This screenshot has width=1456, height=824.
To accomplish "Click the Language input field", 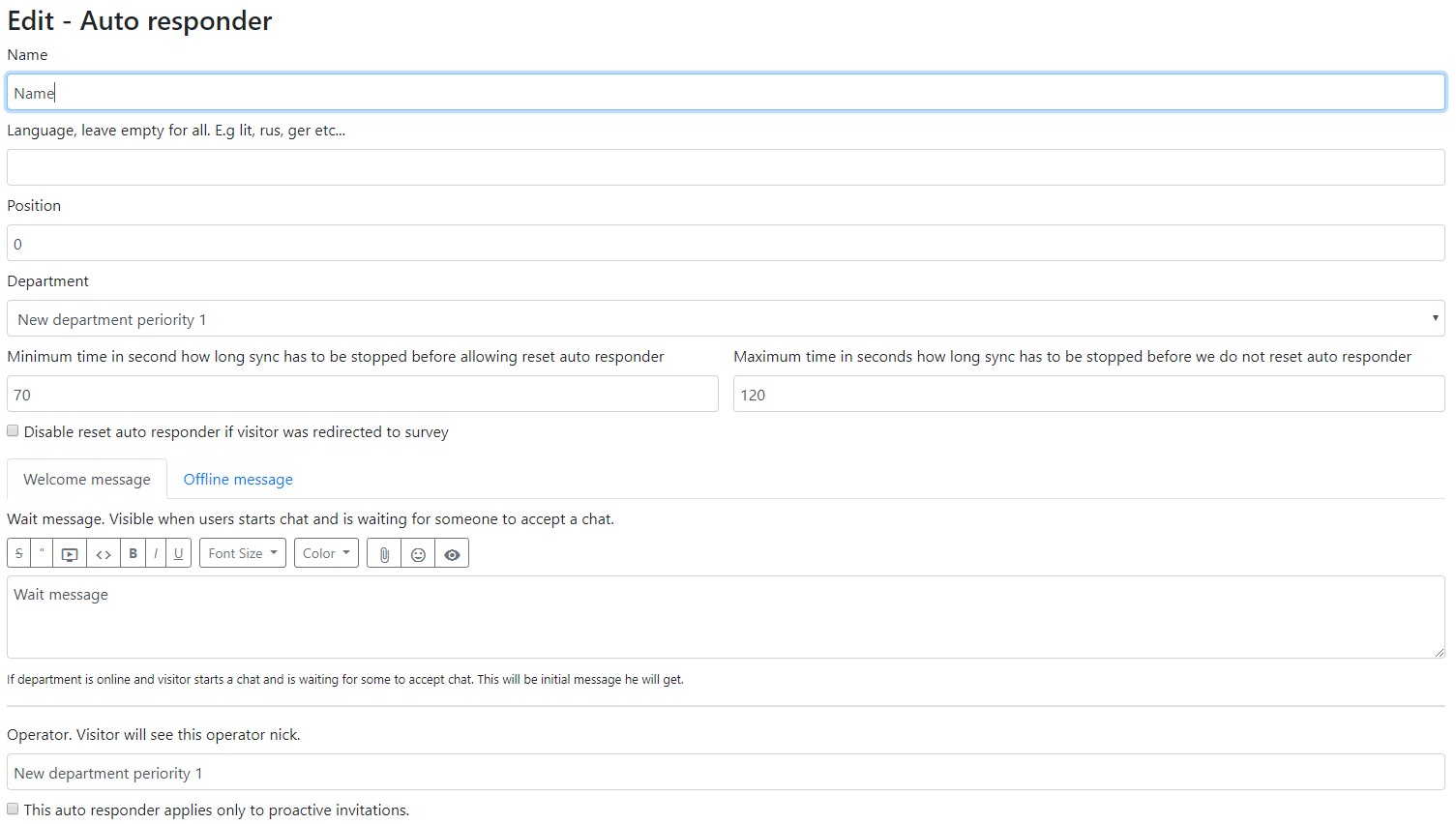I will pyautogui.click(x=726, y=167).
